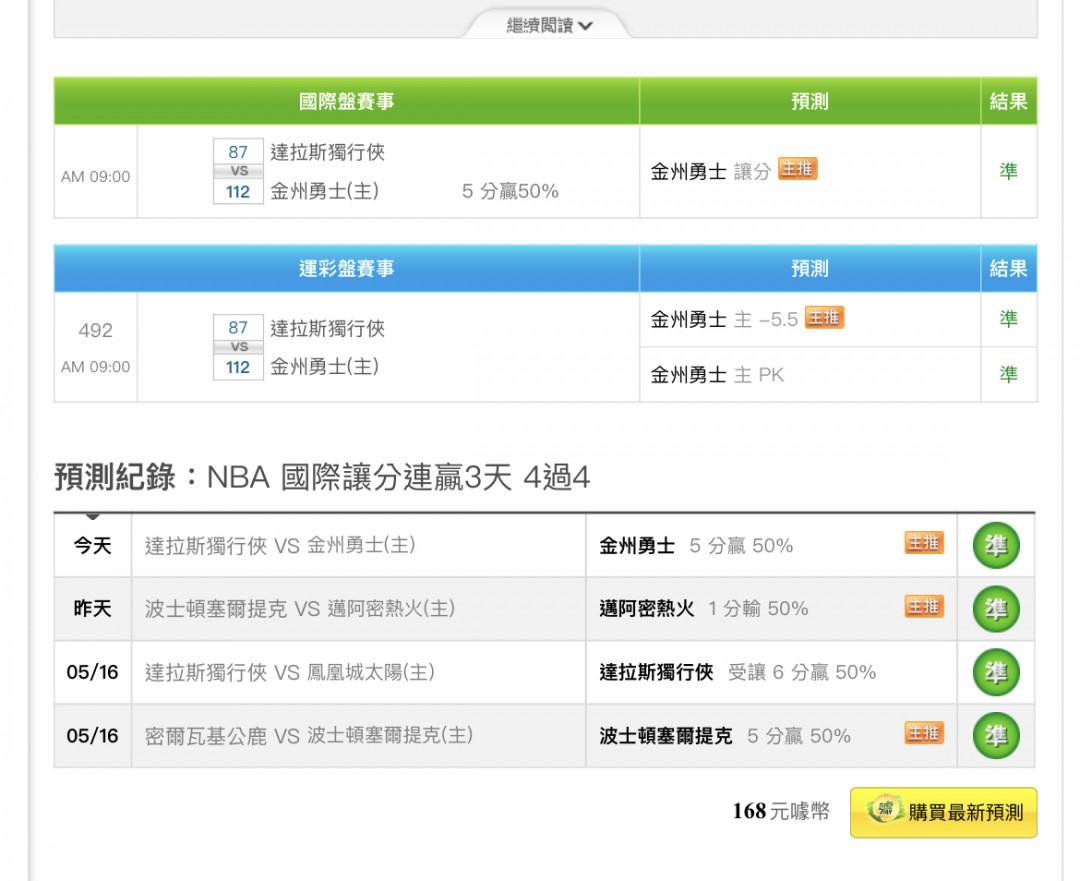Select the 金州勇士 讓分 prediction
Screen dimensions: 1080x881
pyautogui.click(x=710, y=171)
